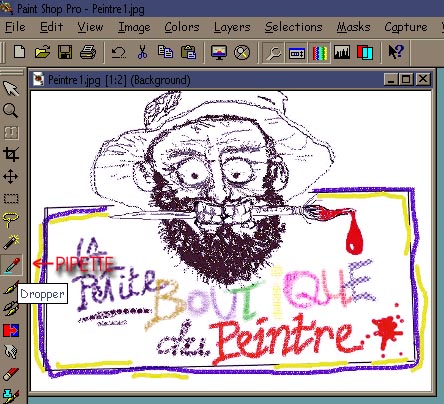Open the Colors menu
Screen dimensions: 444x404
[x=182, y=27]
